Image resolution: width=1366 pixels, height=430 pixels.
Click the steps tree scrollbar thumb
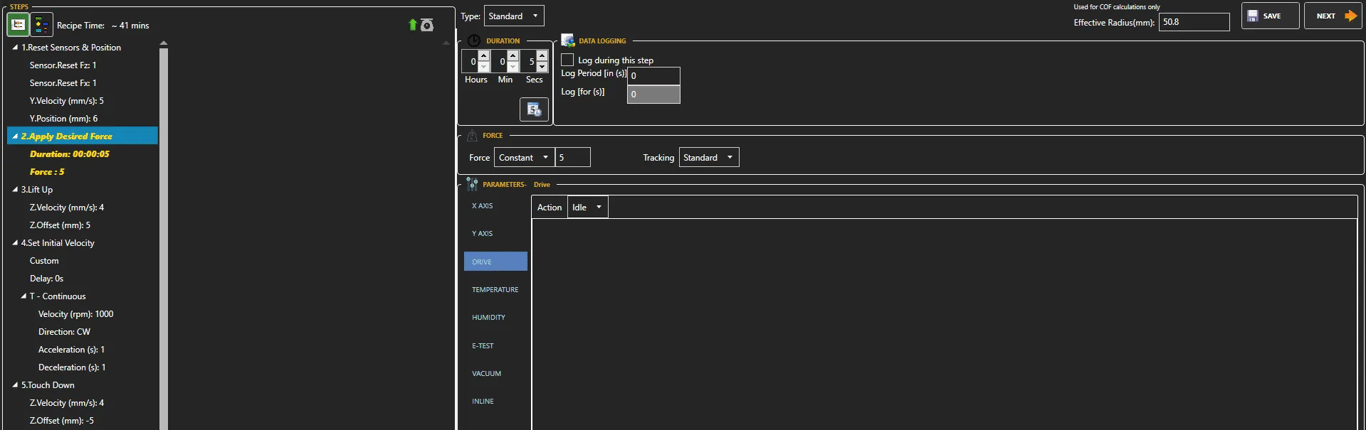[x=163, y=240]
